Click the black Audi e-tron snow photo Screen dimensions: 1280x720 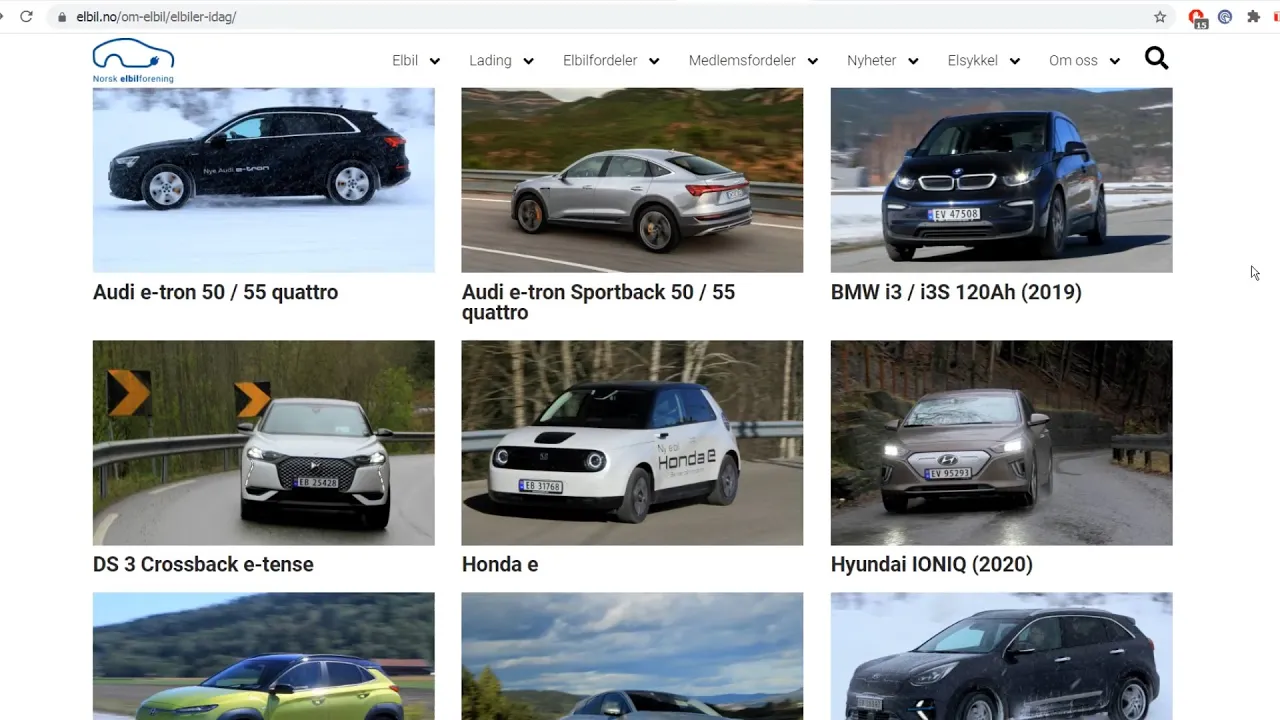click(264, 180)
